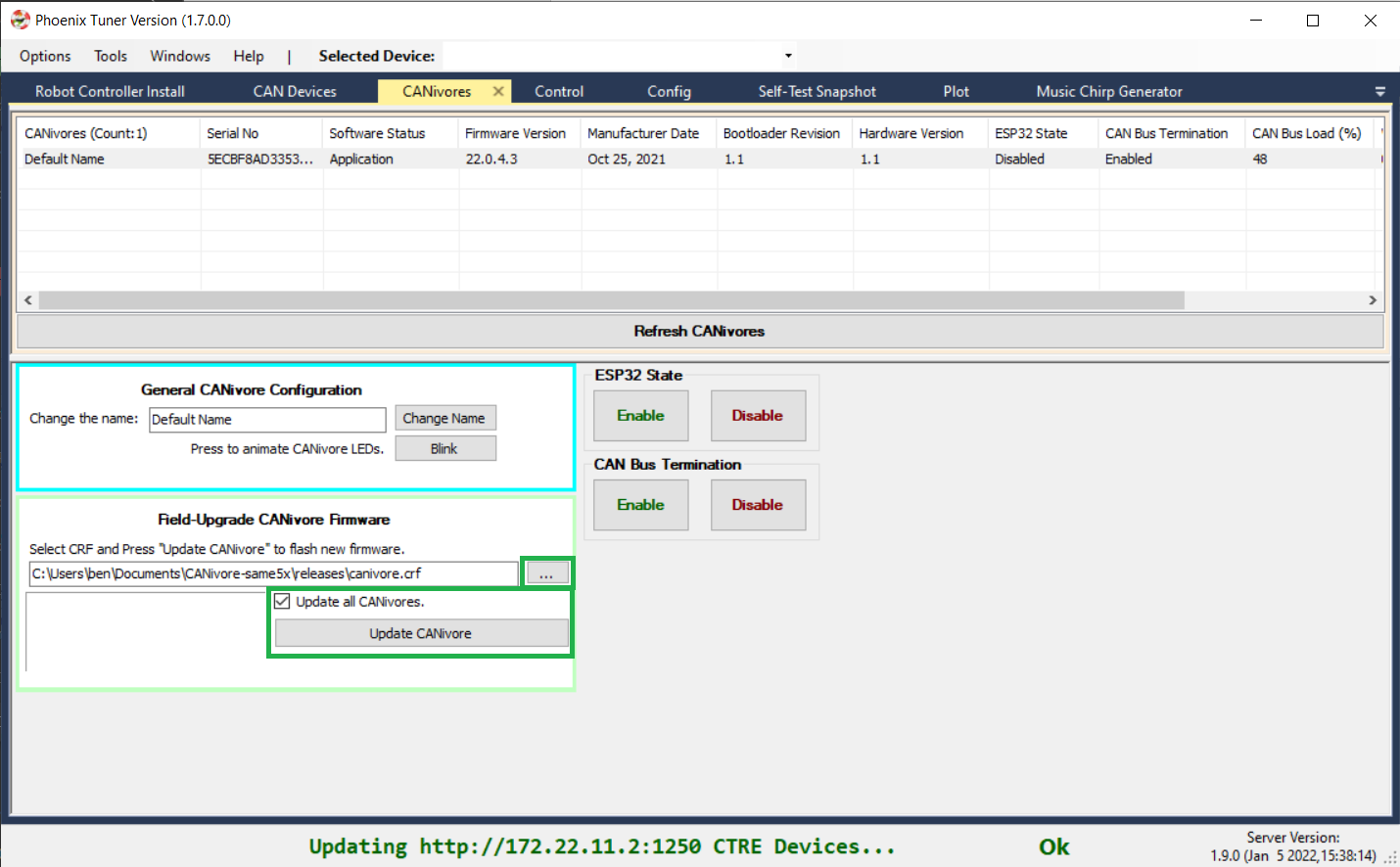
Task: Click the Application software status cell
Action: pyautogui.click(x=361, y=159)
